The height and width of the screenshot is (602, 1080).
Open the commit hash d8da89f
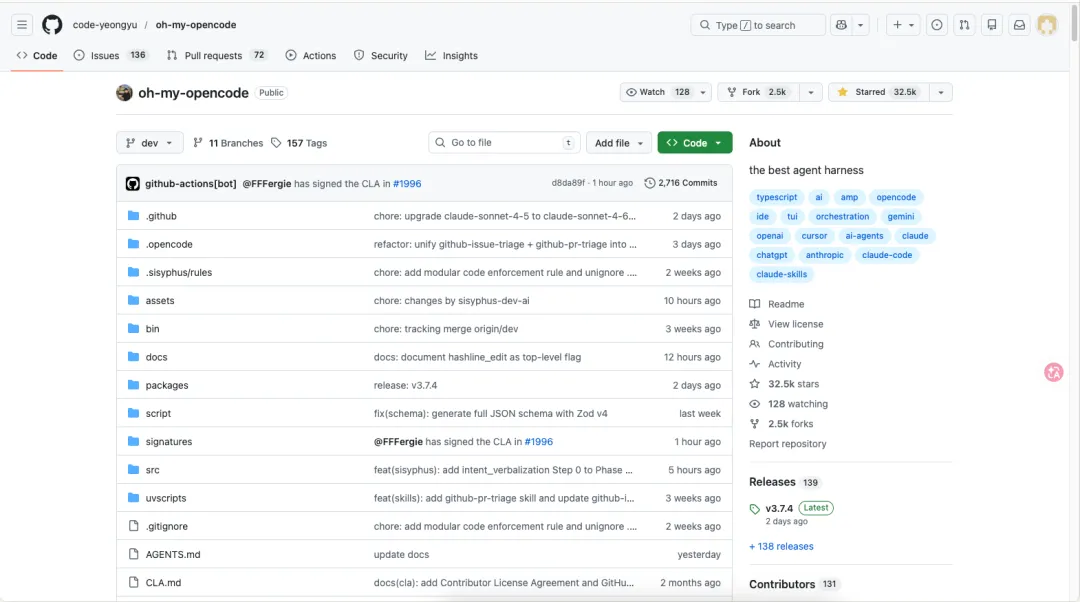point(568,183)
